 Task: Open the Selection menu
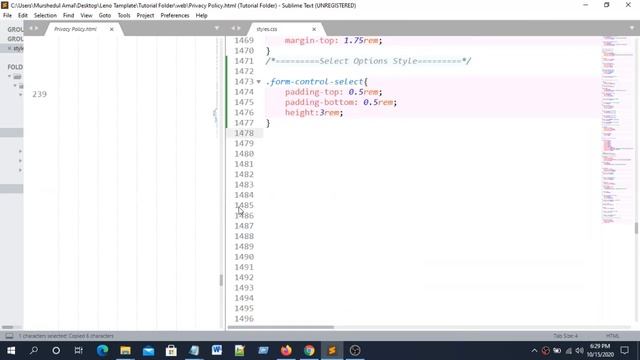click(x=45, y=16)
